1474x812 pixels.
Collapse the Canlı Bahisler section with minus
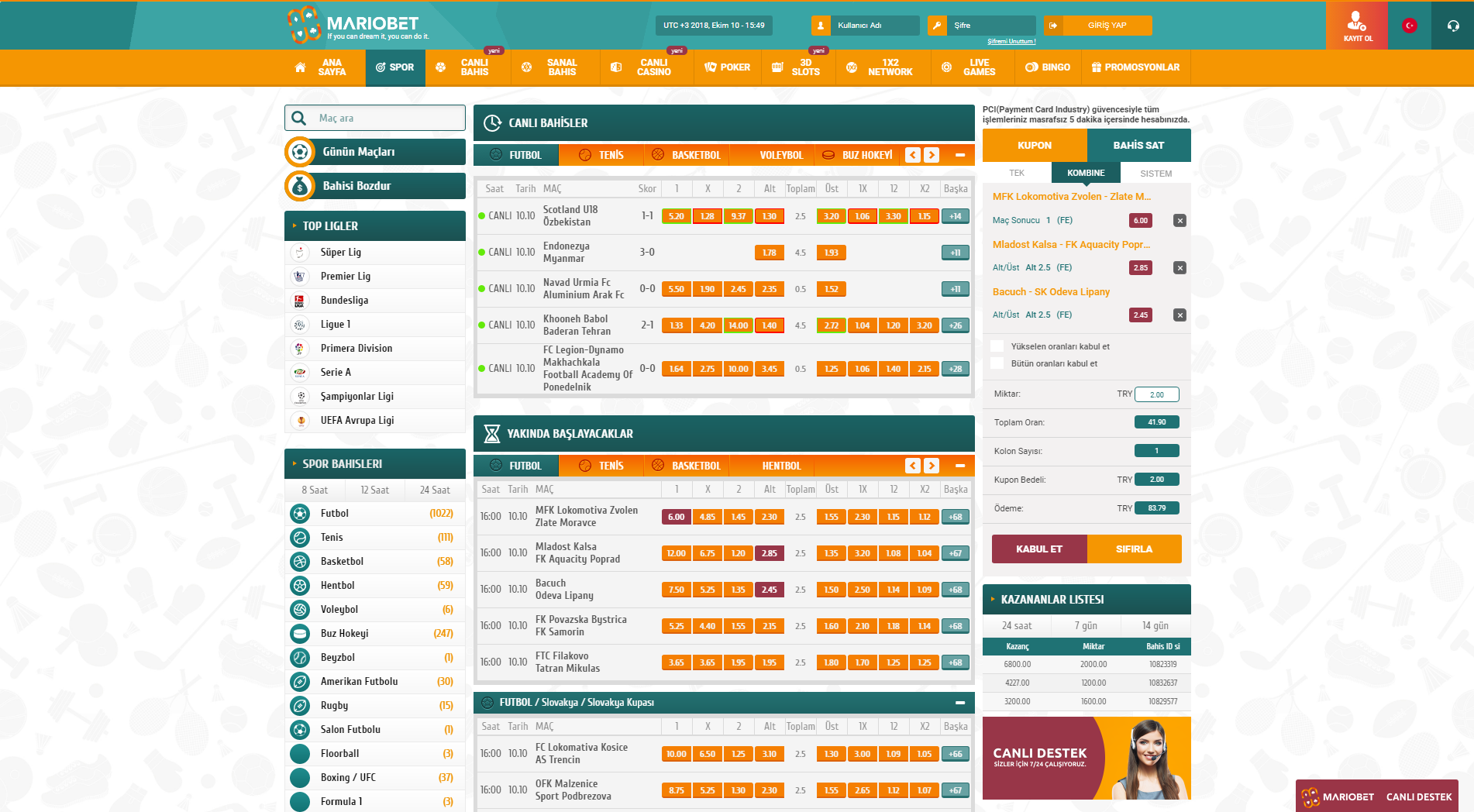pos(960,155)
